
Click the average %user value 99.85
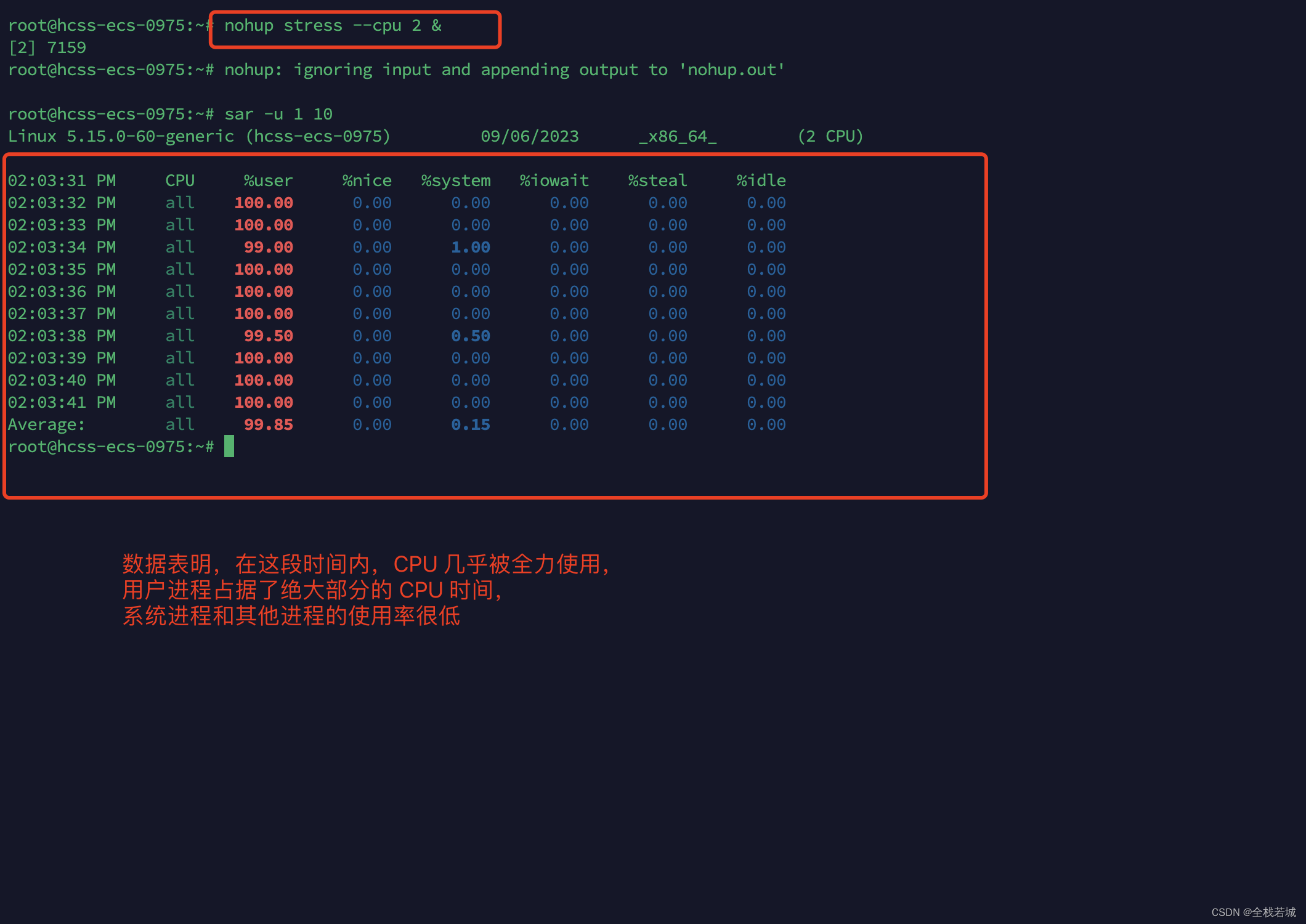click(x=269, y=425)
